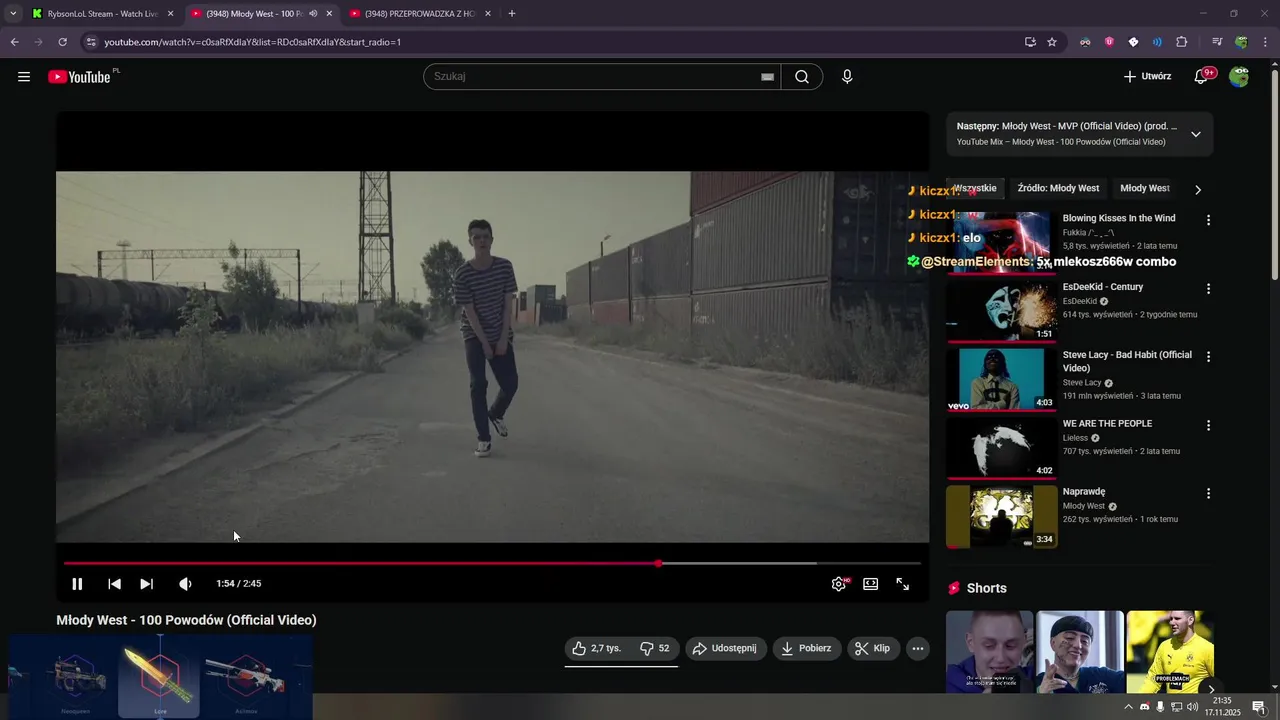Open more actions ellipsis under video

point(918,648)
